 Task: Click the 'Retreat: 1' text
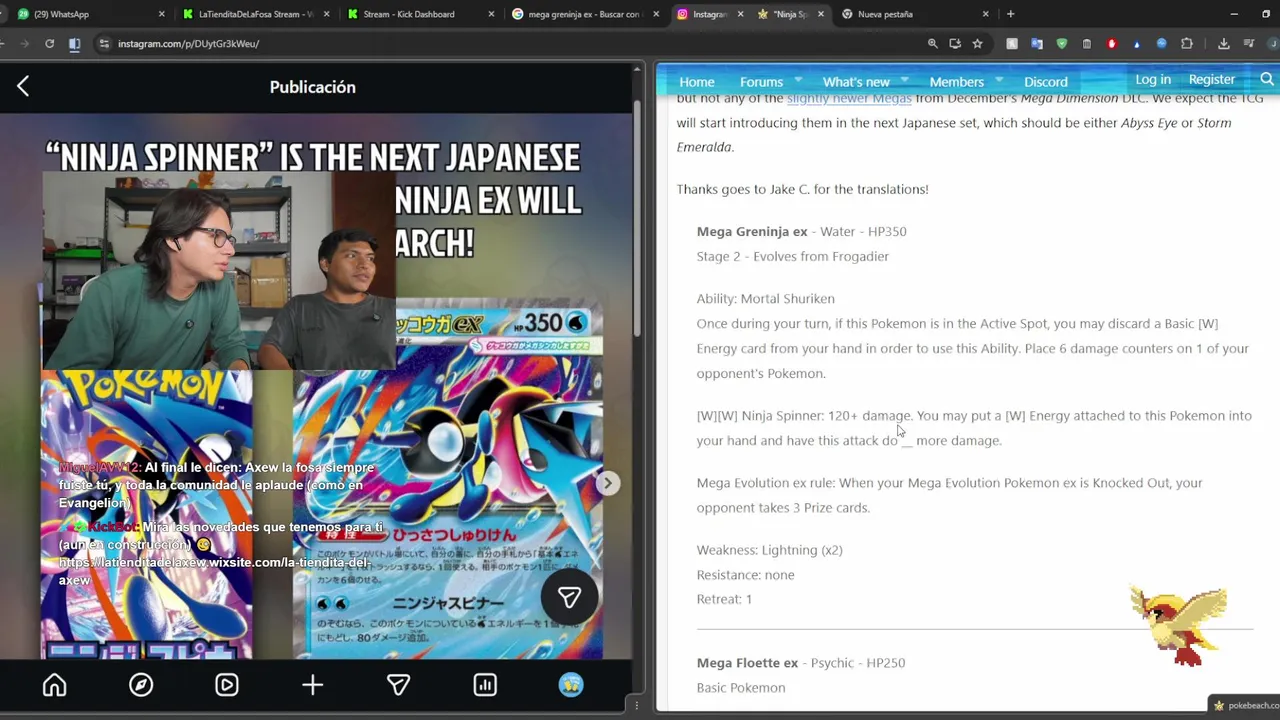(724, 599)
